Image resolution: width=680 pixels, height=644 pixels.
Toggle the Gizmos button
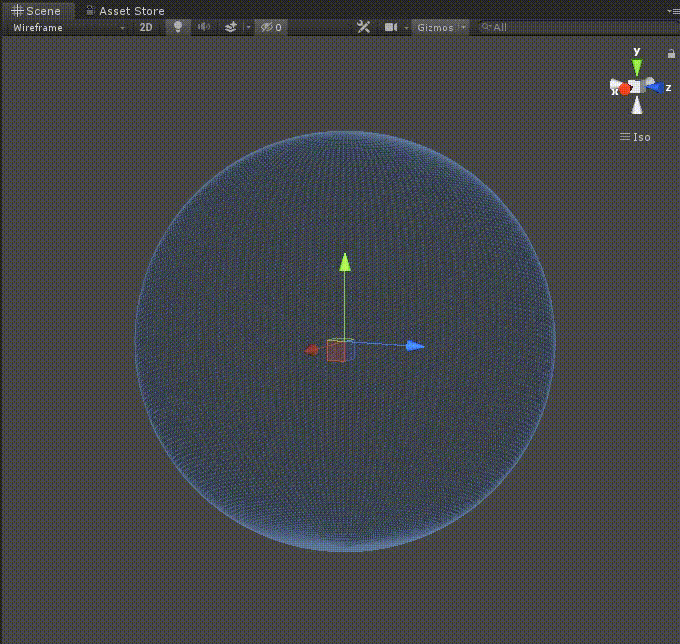tap(435, 27)
